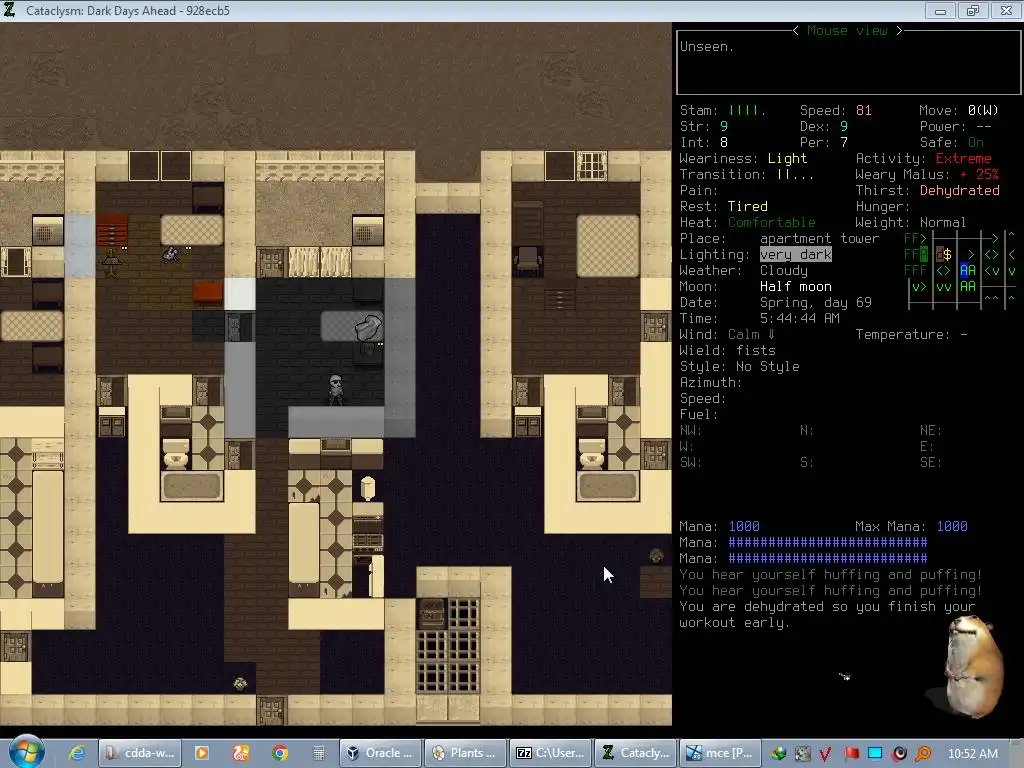
Task: Click 'You are dehydrated' log message
Action: tap(827, 615)
